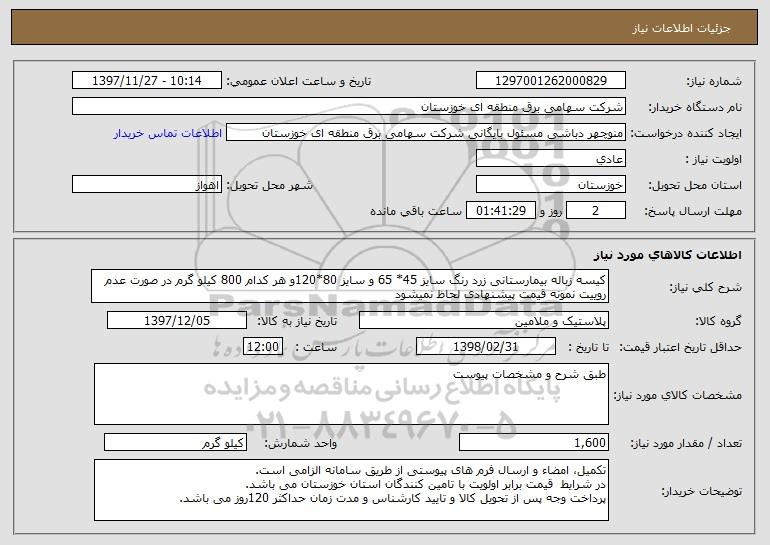
Task: Click the general description text box
Action: click(x=350, y=286)
